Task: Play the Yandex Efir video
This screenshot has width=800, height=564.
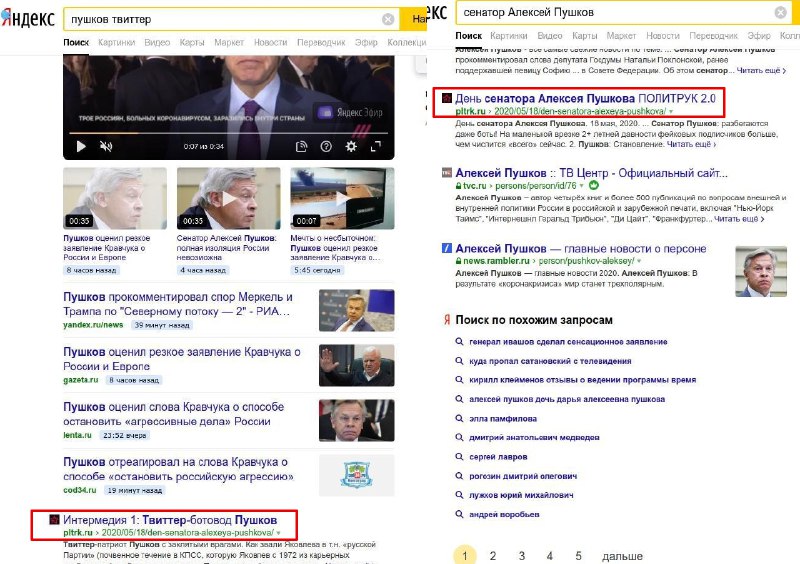Action: click(x=81, y=146)
